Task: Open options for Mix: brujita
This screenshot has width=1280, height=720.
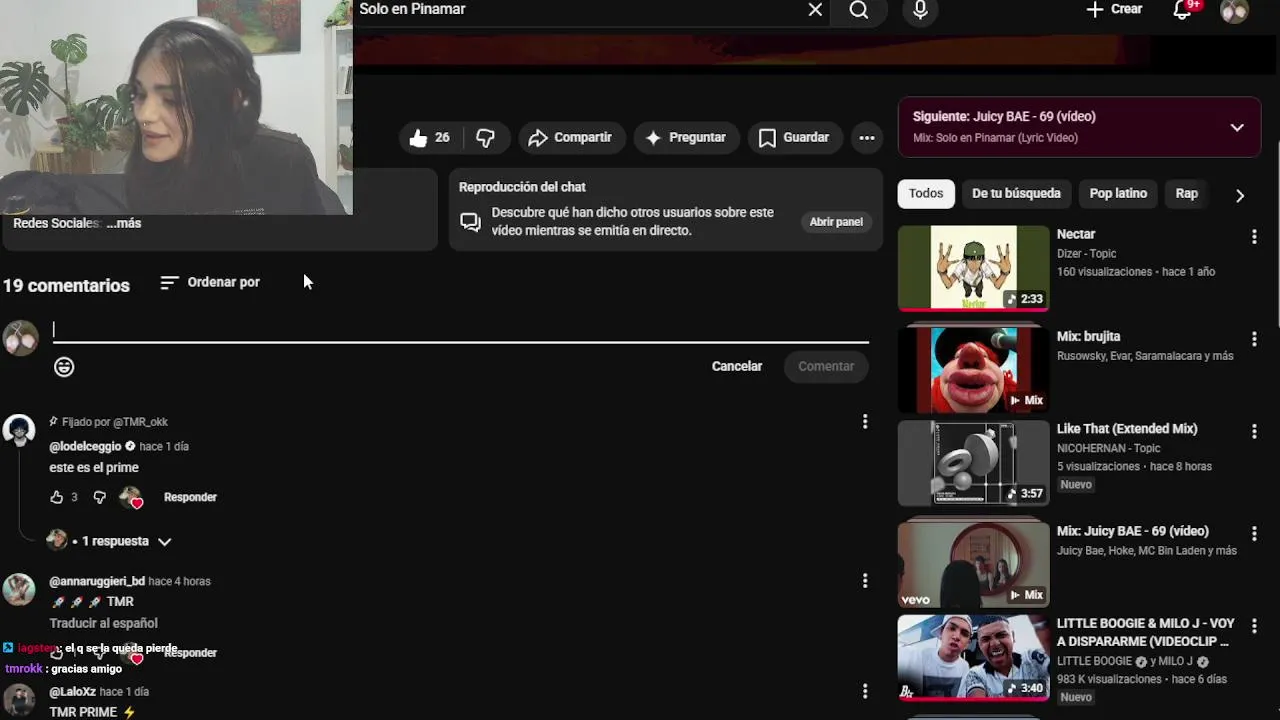Action: (x=1254, y=339)
